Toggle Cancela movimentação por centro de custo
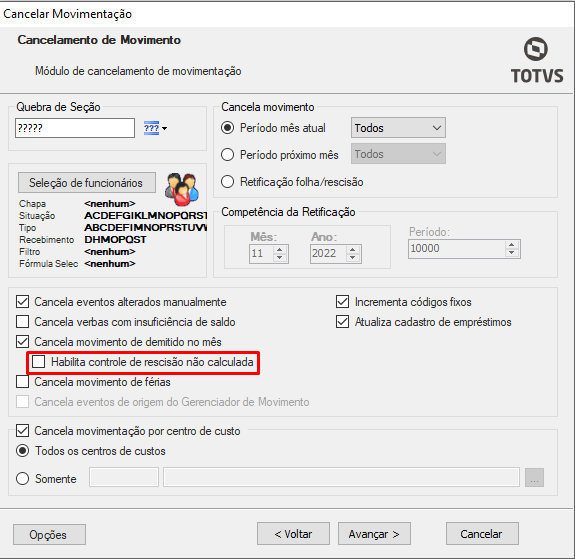Image resolution: width=575 pixels, height=559 pixels. [x=22, y=431]
